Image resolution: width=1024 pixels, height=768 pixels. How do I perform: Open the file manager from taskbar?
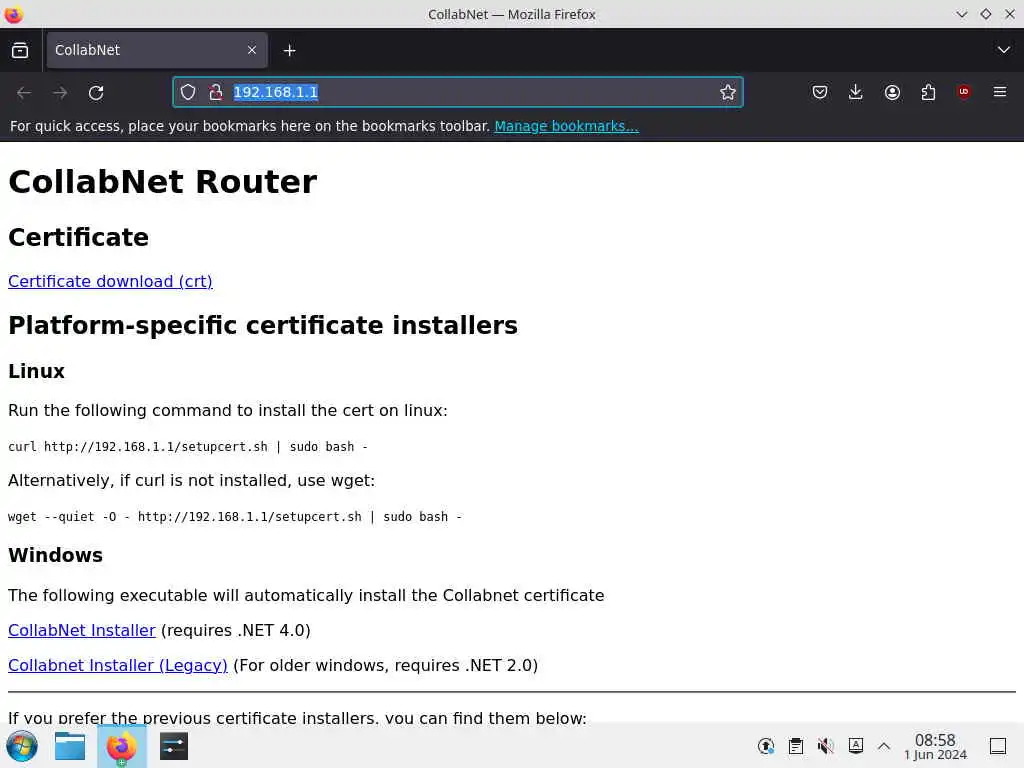70,746
